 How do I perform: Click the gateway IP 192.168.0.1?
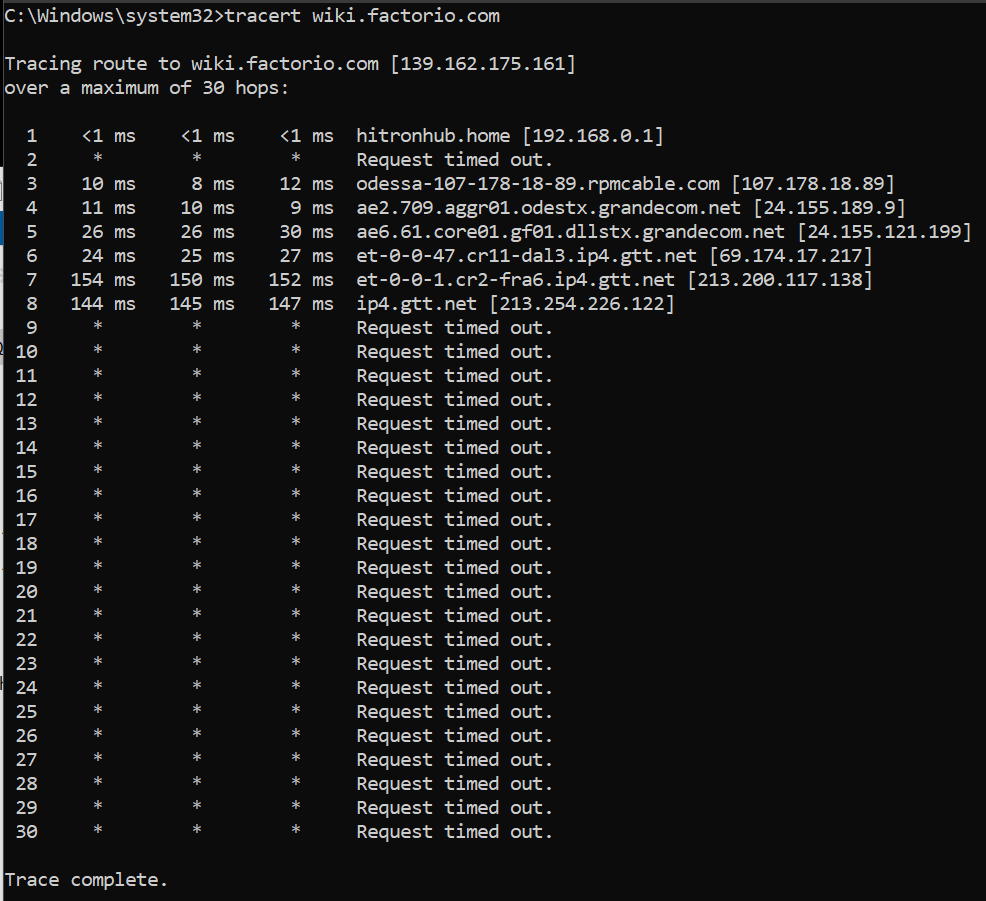click(x=593, y=136)
